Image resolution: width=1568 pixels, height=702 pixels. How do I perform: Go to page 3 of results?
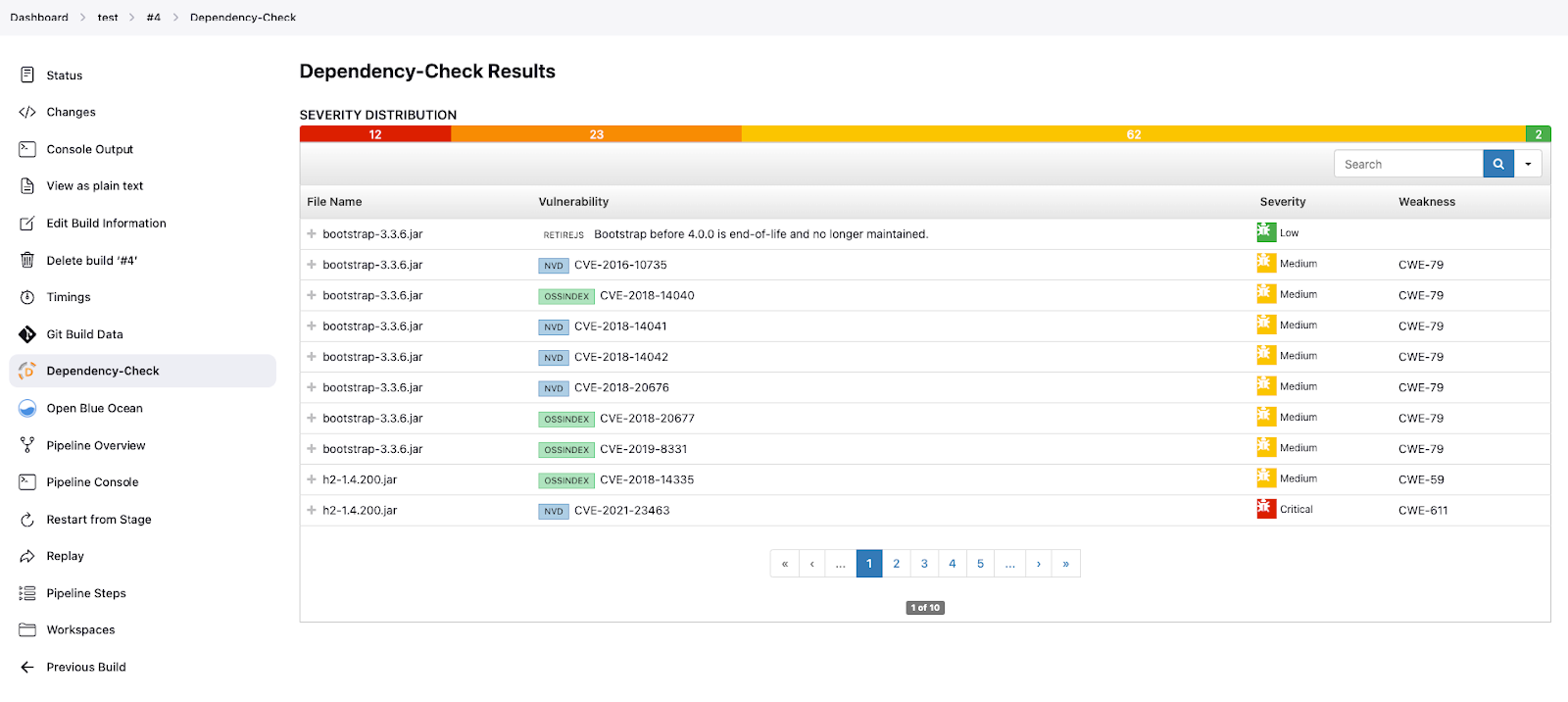point(924,564)
